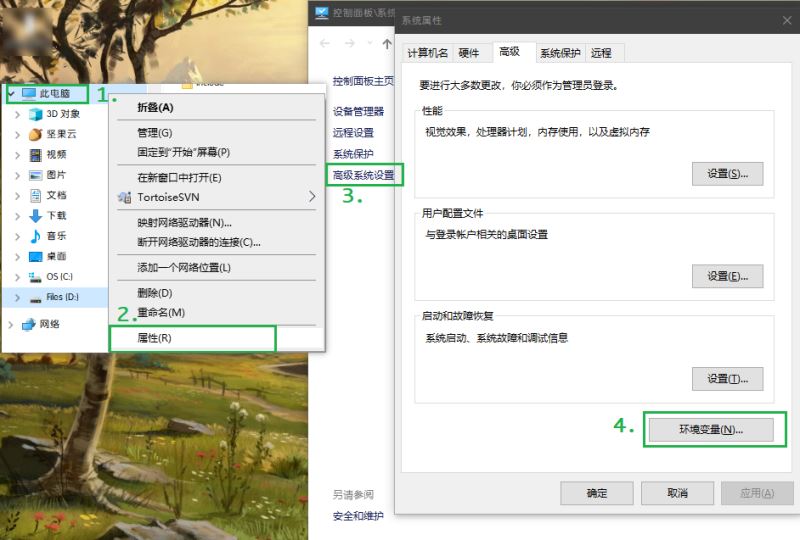Image resolution: width=800 pixels, height=540 pixels.
Task: Select the 网络 network icon
Action: [28, 324]
